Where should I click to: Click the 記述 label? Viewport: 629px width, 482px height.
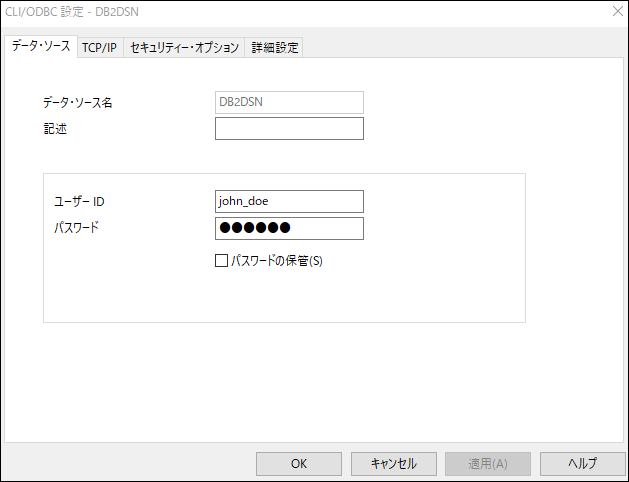click(54, 129)
